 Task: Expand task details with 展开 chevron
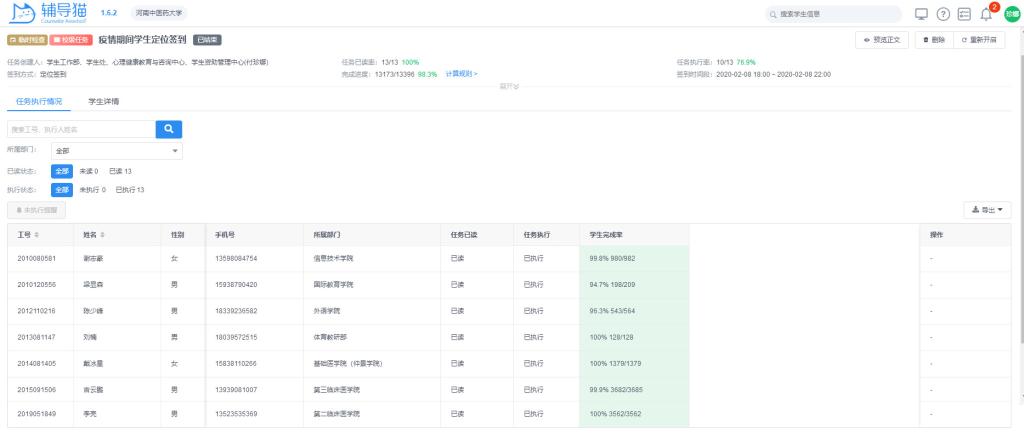[x=510, y=86]
